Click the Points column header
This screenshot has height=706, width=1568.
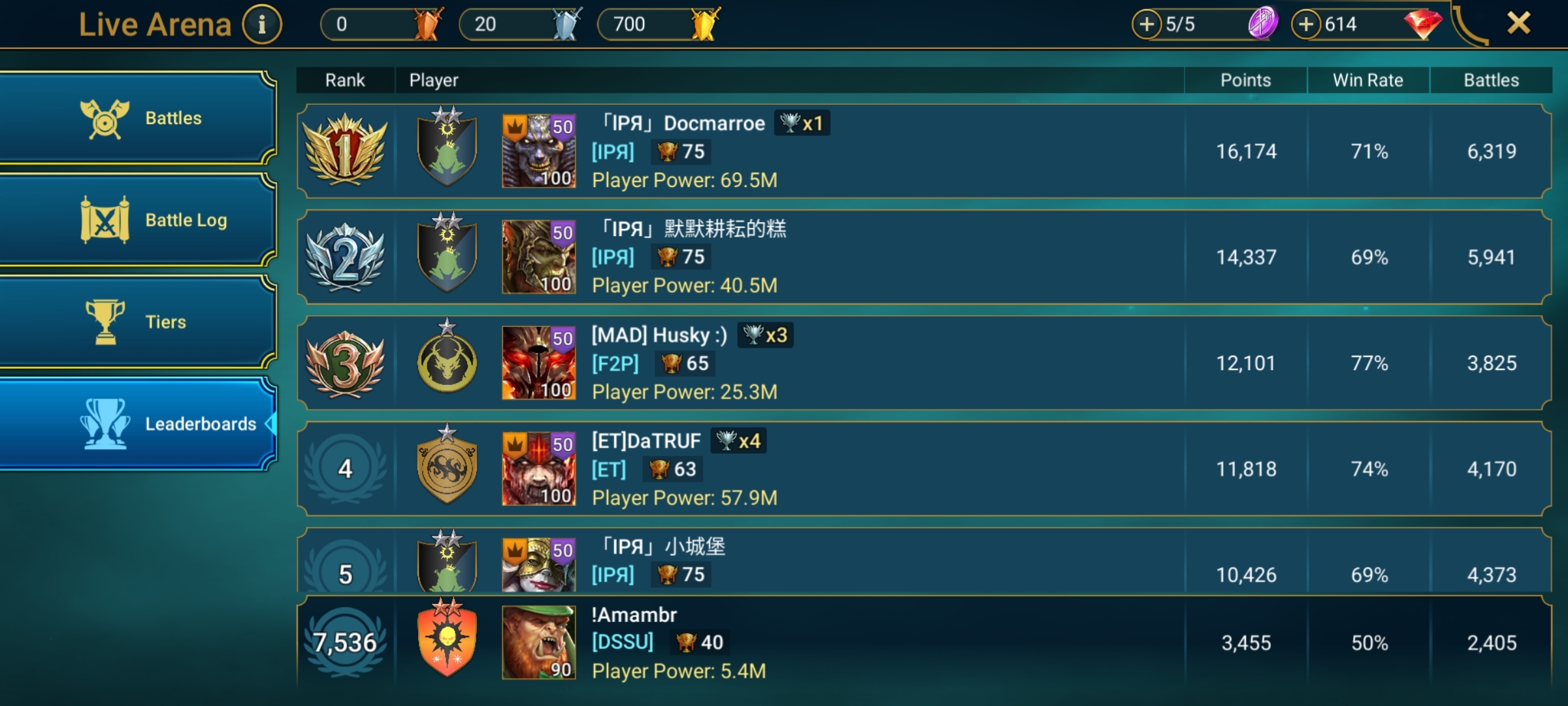tap(1246, 80)
